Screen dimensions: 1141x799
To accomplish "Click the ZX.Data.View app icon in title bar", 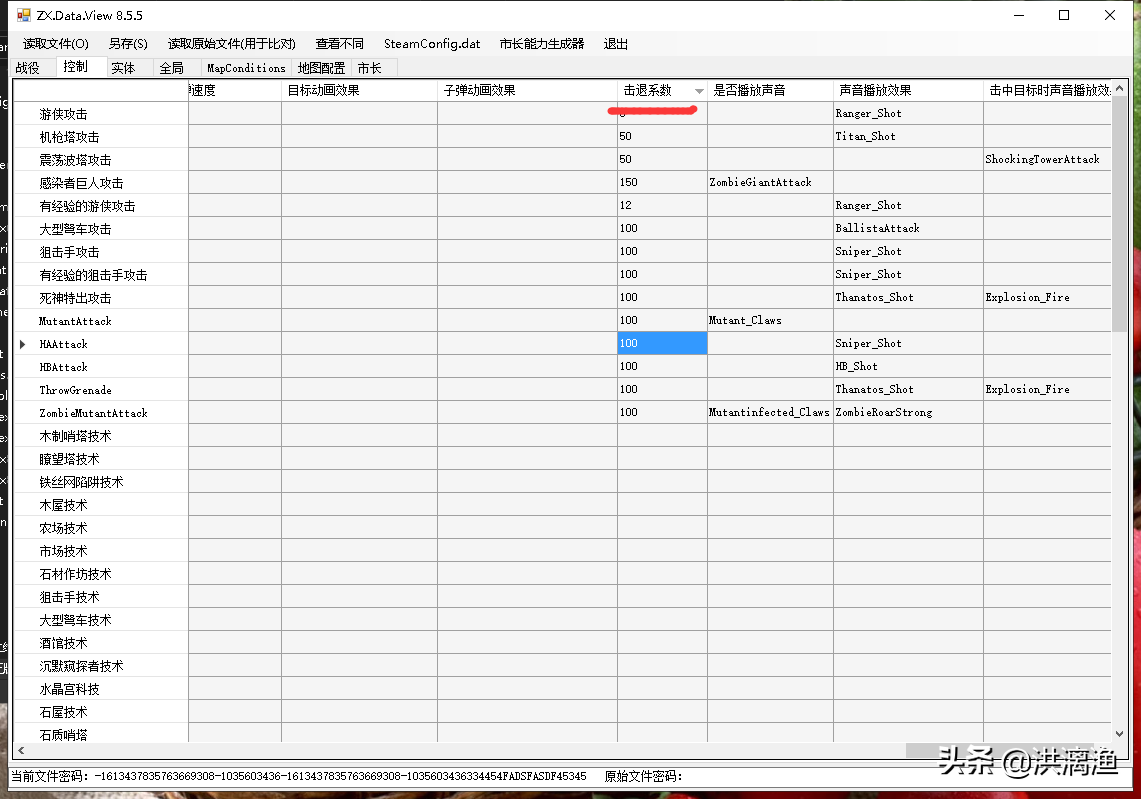I will (x=24, y=15).
